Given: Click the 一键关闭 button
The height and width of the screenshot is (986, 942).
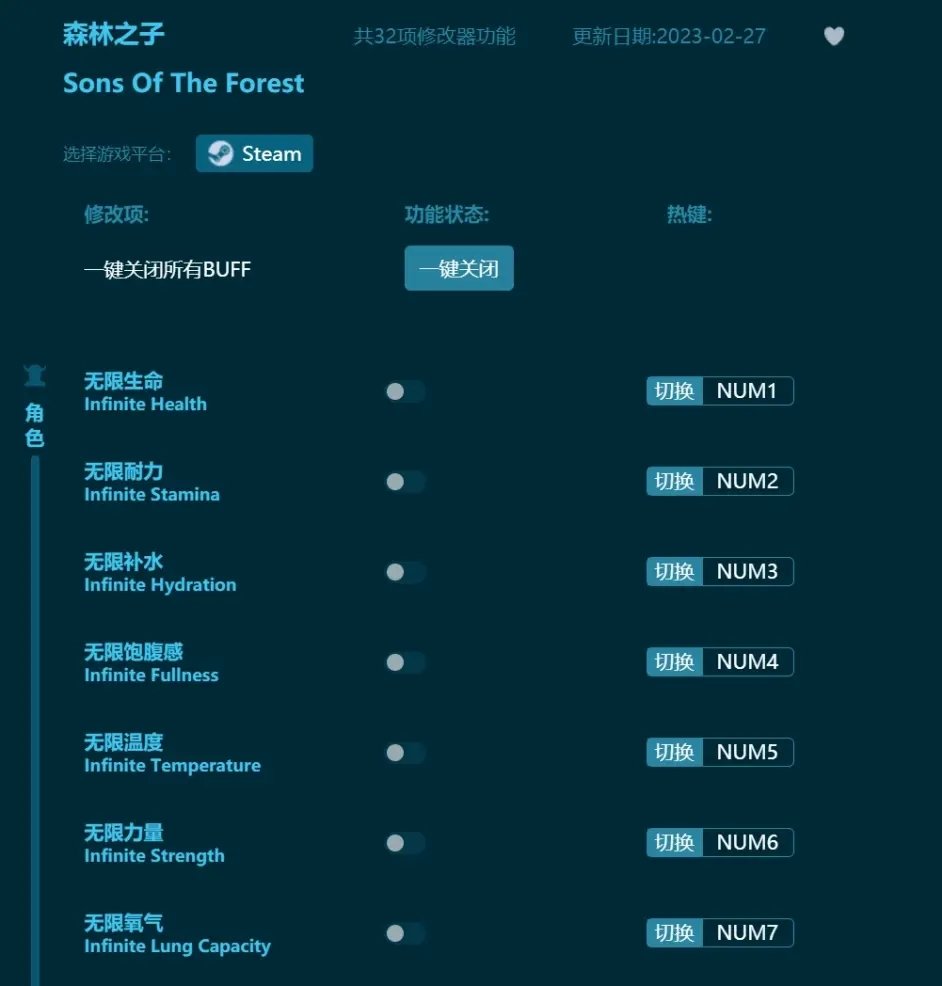Looking at the screenshot, I should point(459,269).
